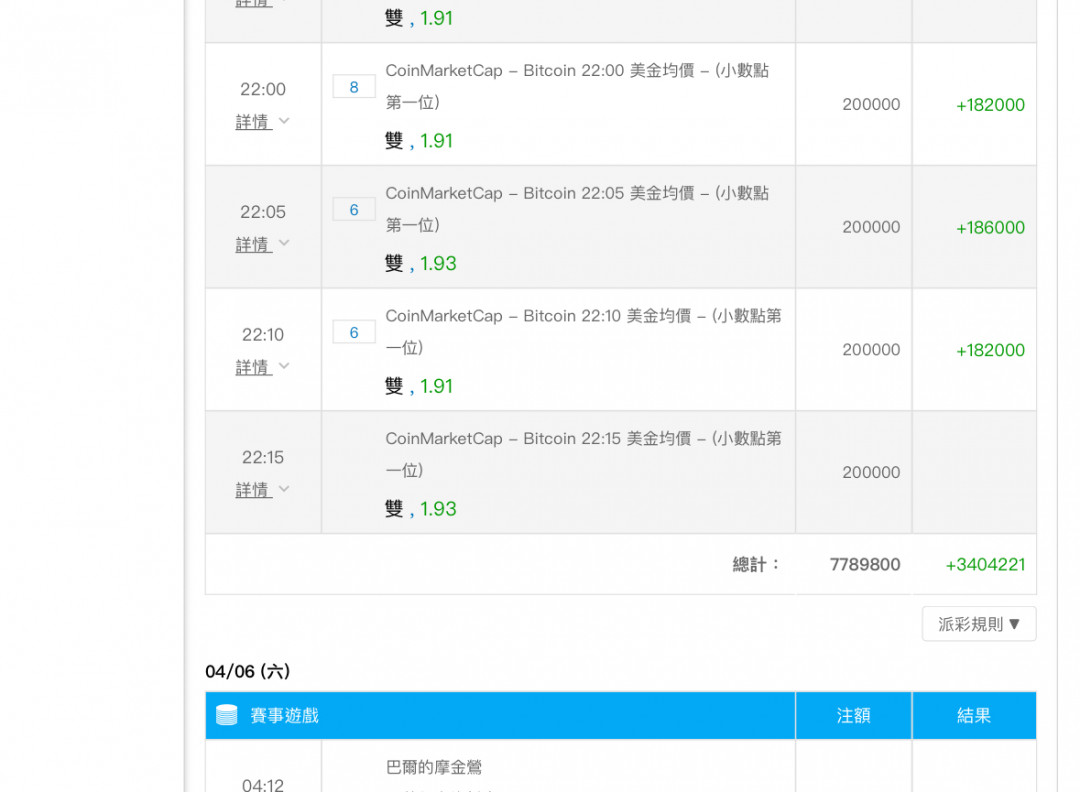Click the 注額 column header

tap(853, 716)
